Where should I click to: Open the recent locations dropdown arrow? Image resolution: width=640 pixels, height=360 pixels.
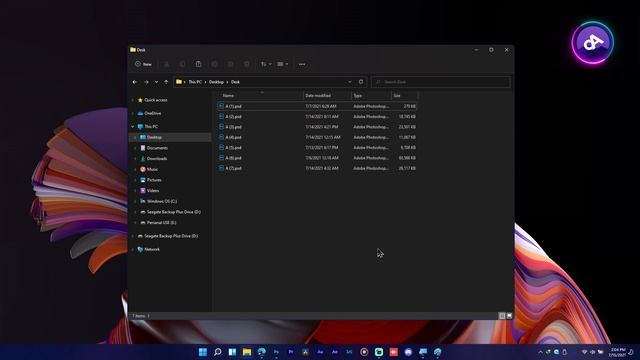156,82
